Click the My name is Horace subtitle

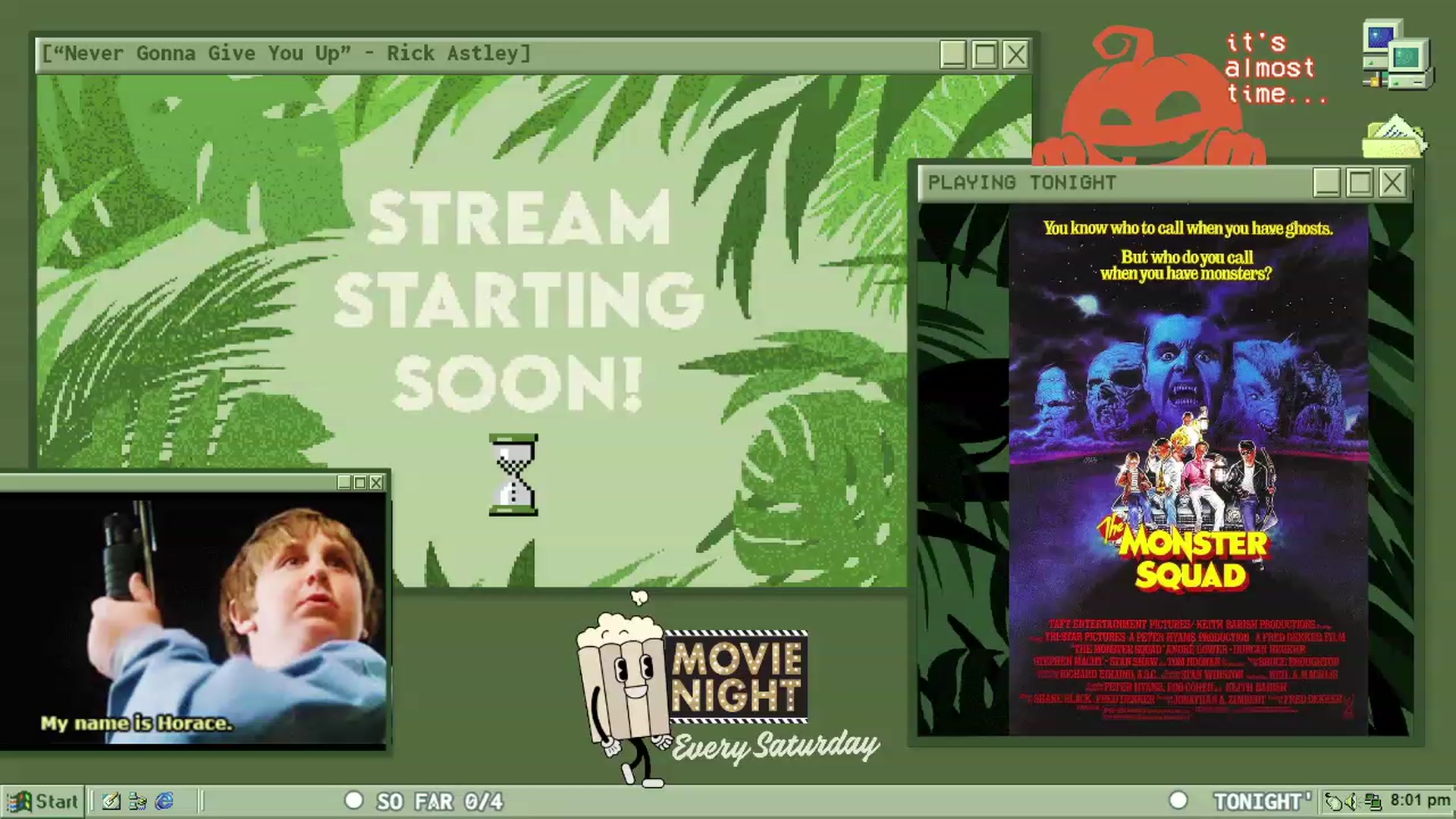(136, 723)
